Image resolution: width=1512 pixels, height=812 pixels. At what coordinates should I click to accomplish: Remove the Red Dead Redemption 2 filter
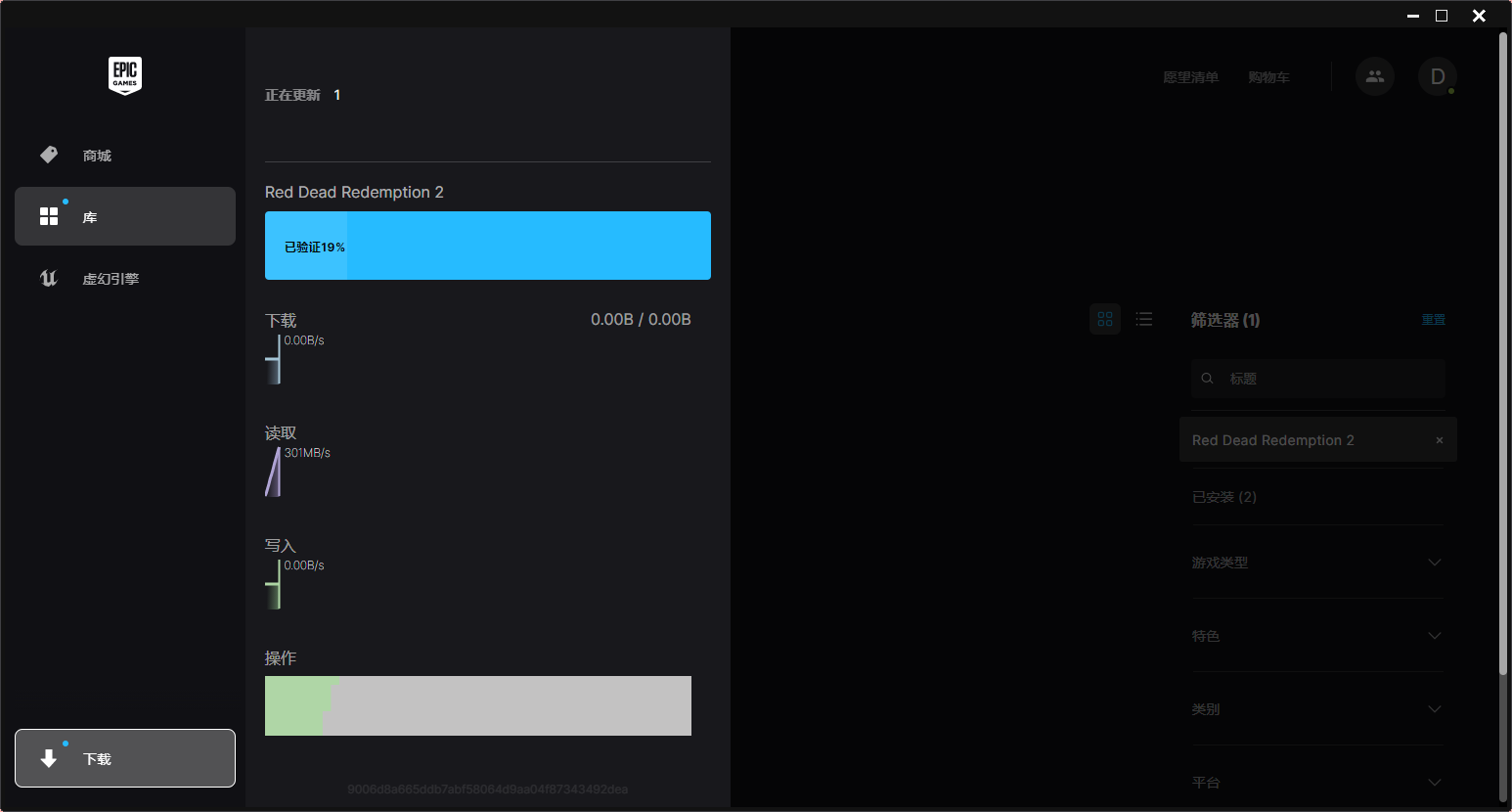[x=1440, y=440]
